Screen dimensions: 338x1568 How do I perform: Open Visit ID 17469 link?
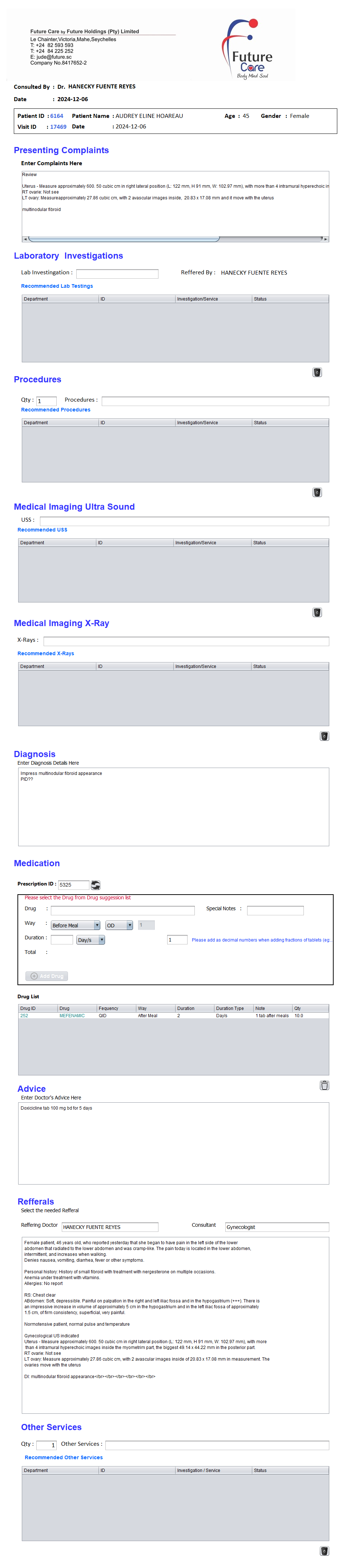pos(59,127)
